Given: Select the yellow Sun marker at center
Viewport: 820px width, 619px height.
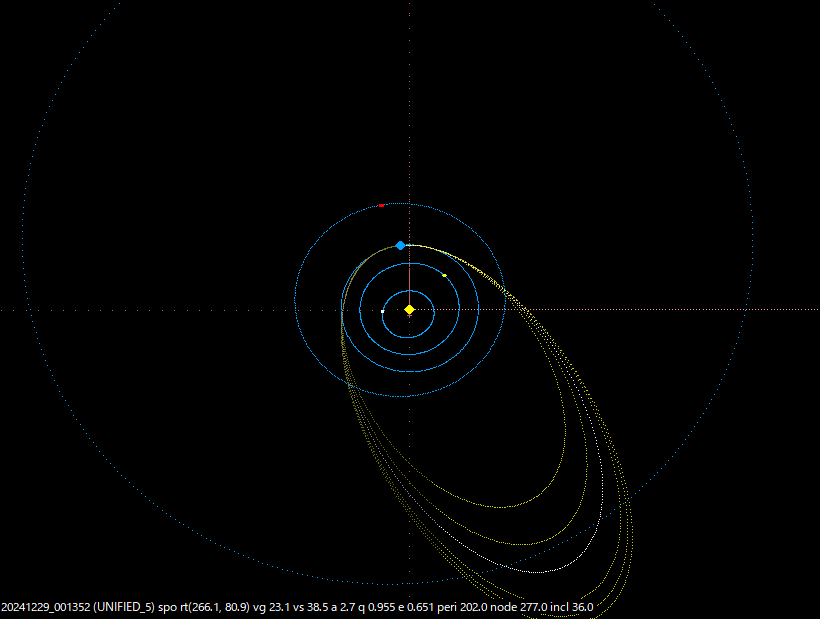Looking at the screenshot, I should click(x=409, y=309).
